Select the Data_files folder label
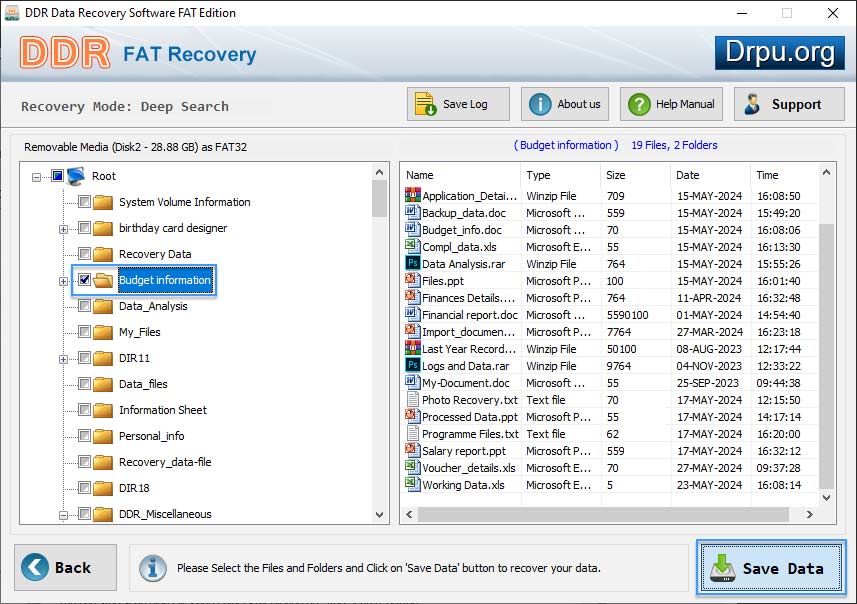This screenshot has height=604, width=857. coord(143,384)
